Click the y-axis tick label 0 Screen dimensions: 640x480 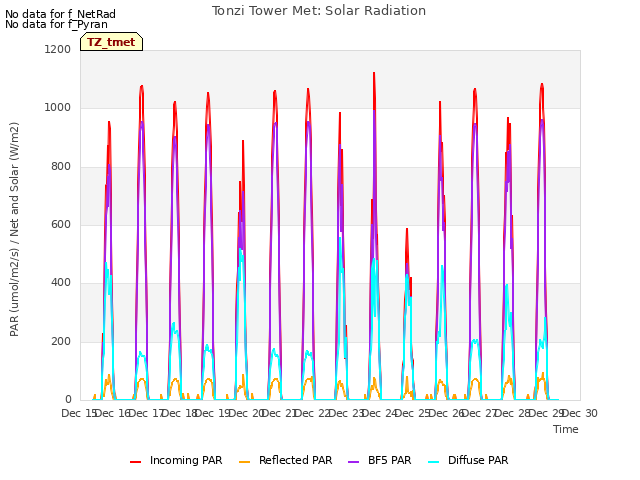coord(68,400)
